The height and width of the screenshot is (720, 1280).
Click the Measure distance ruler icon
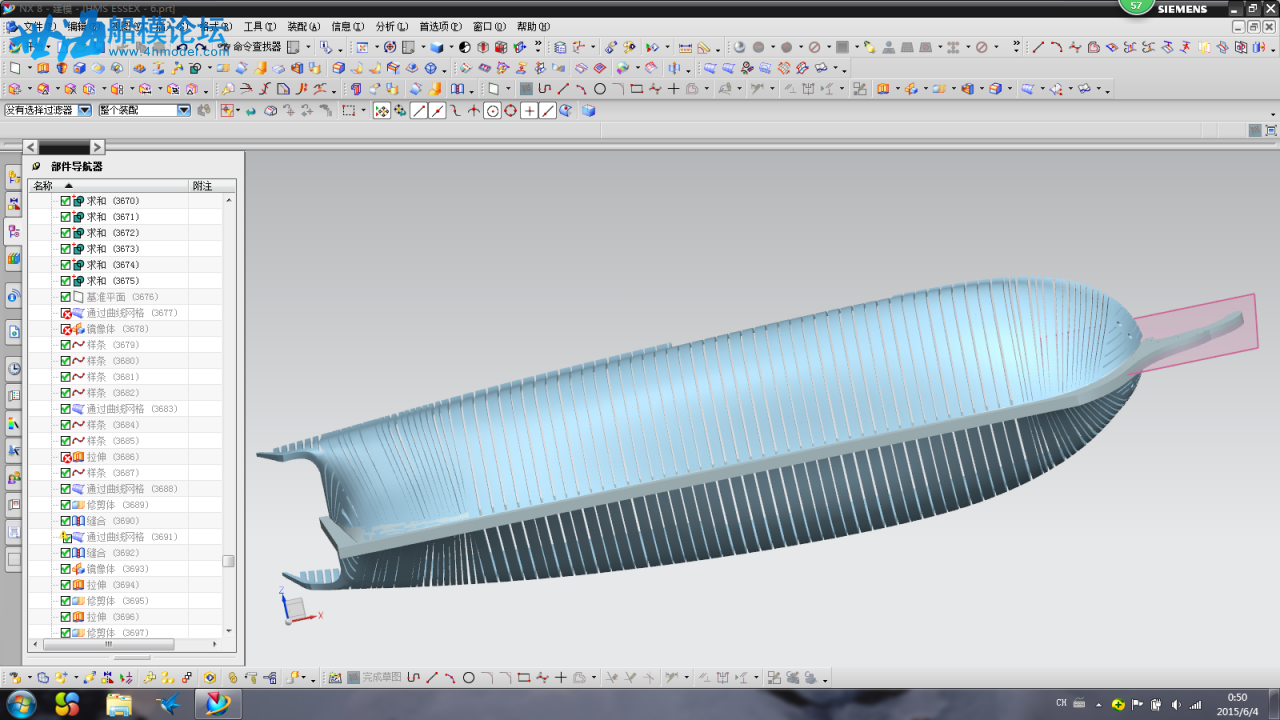coord(685,47)
